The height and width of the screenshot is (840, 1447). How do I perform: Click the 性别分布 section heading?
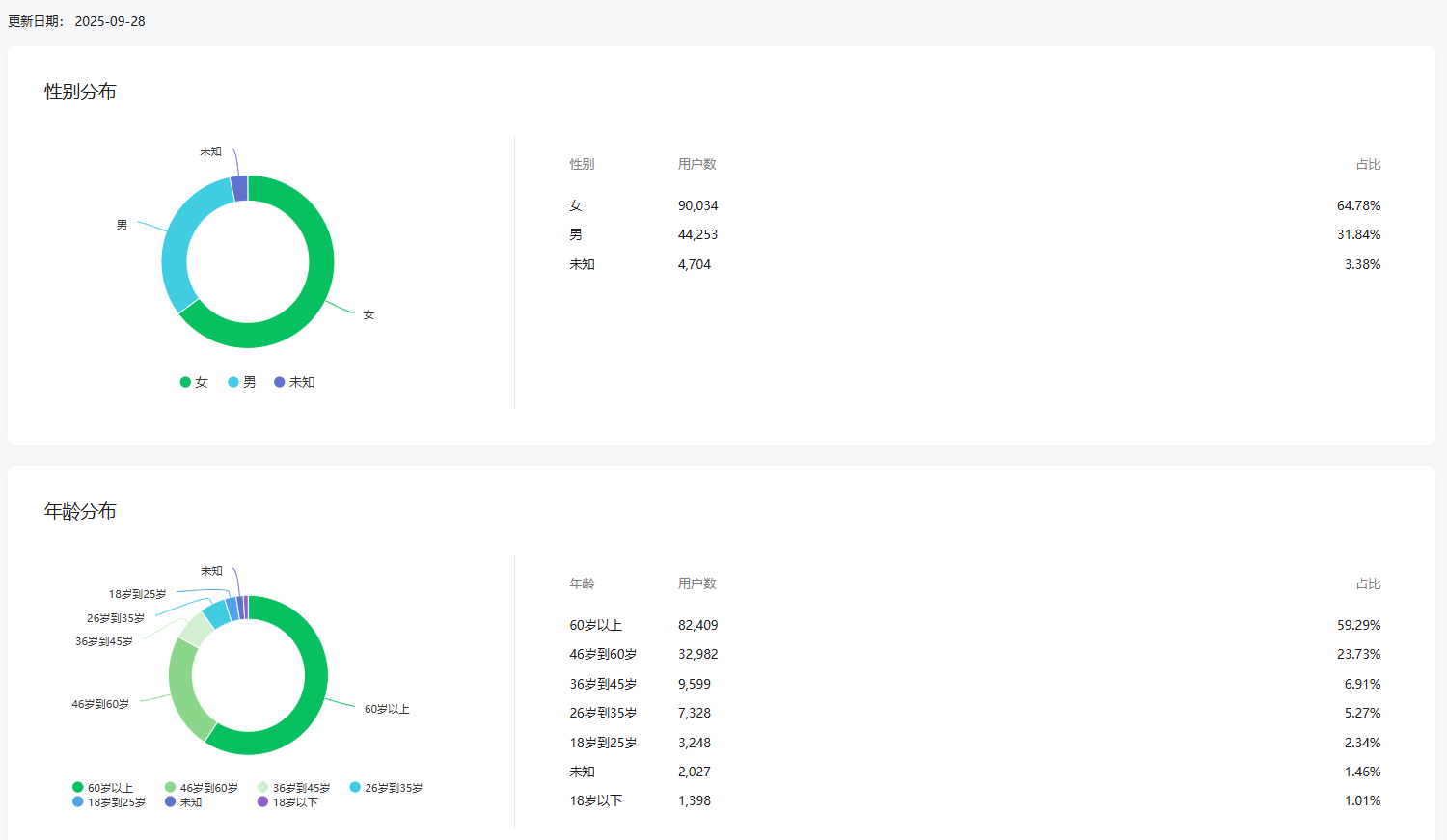coord(80,92)
